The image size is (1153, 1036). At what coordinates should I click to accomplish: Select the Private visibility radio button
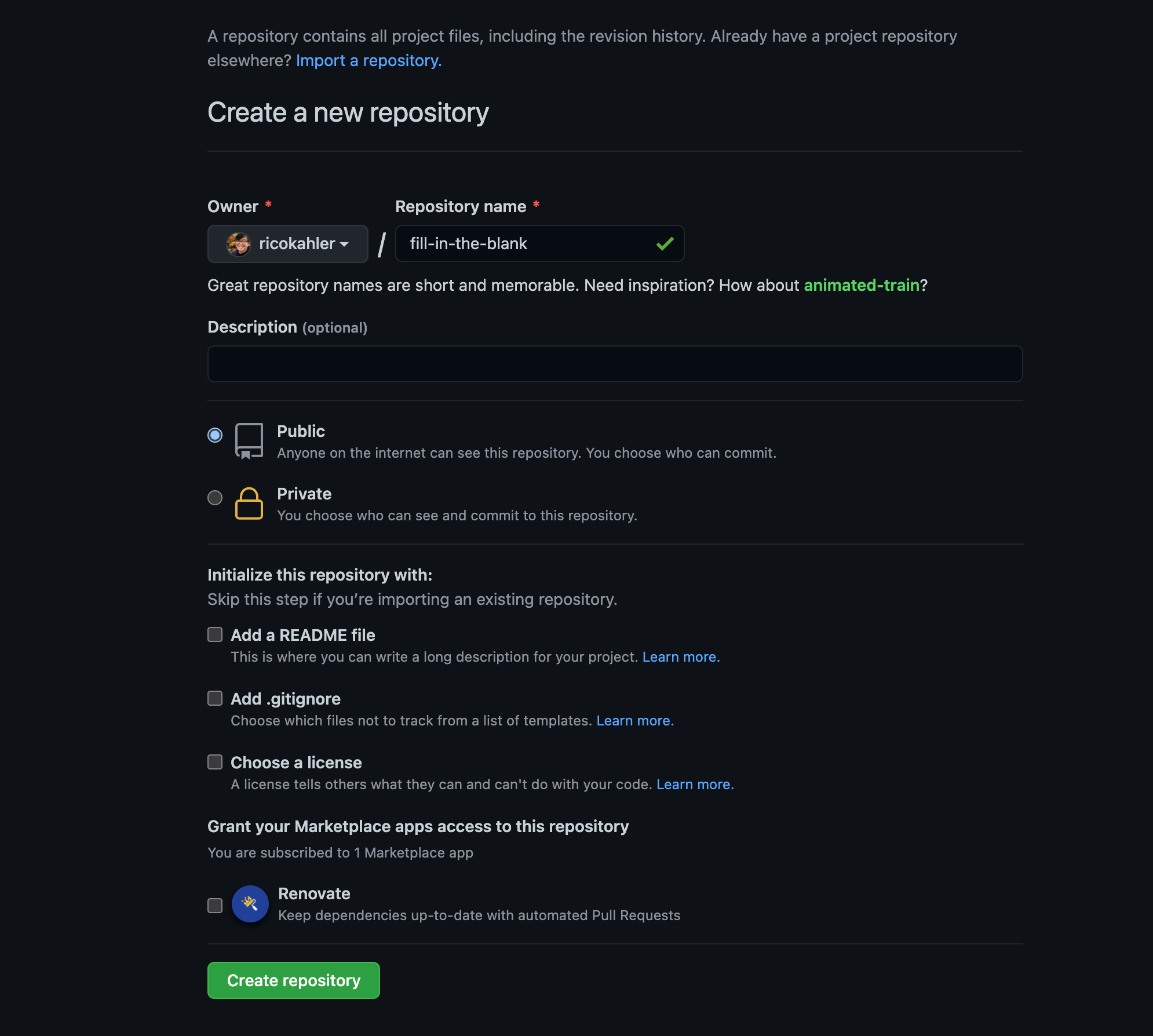point(214,498)
